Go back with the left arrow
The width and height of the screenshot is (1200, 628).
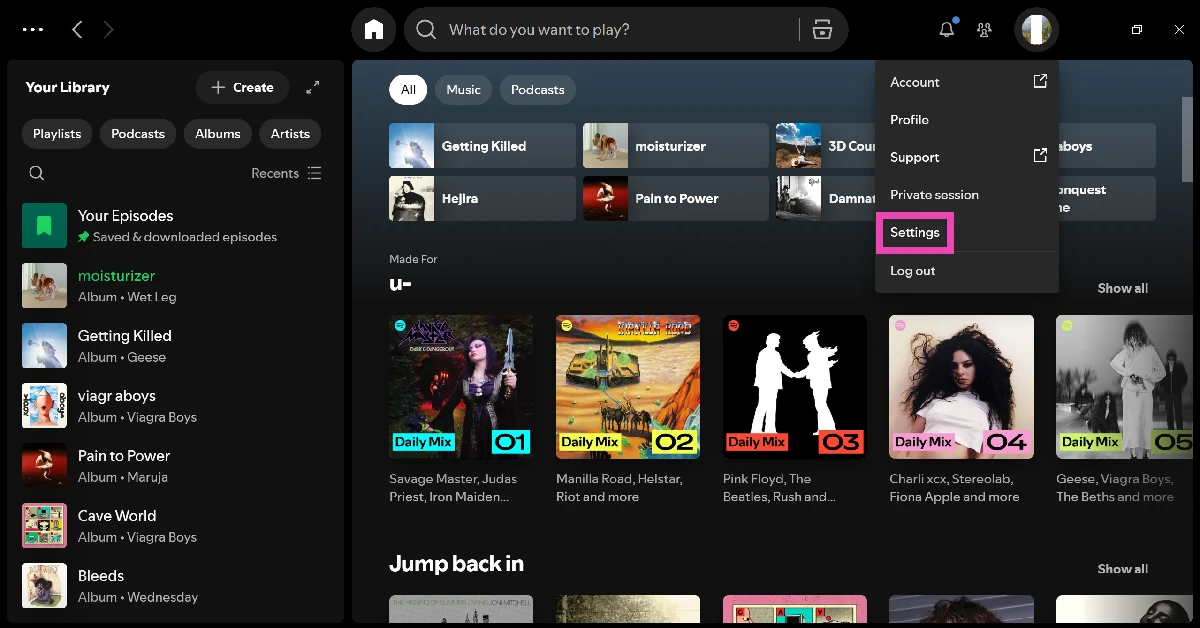(x=77, y=30)
